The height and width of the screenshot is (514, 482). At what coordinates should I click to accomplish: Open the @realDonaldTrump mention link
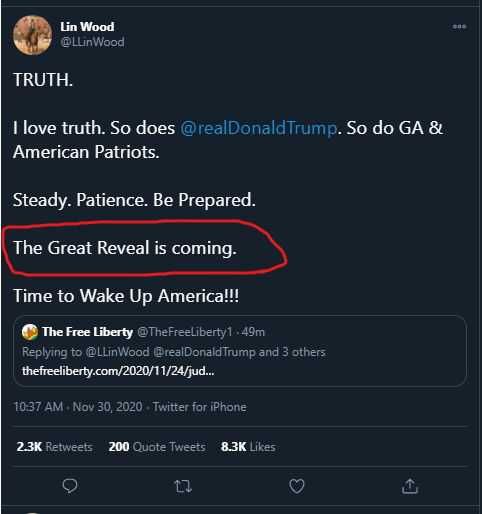click(259, 128)
